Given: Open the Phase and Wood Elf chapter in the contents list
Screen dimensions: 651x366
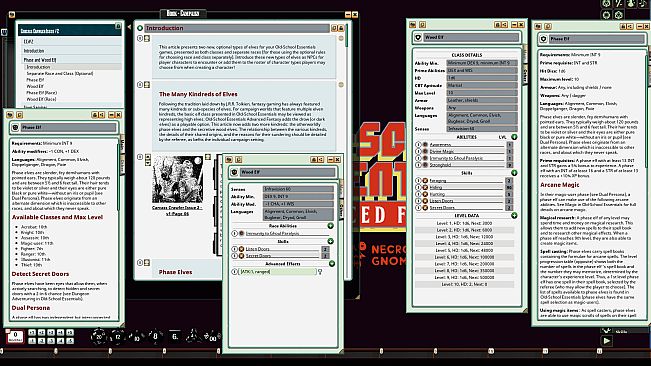Looking at the screenshot, I should pyautogui.click(x=40, y=60).
